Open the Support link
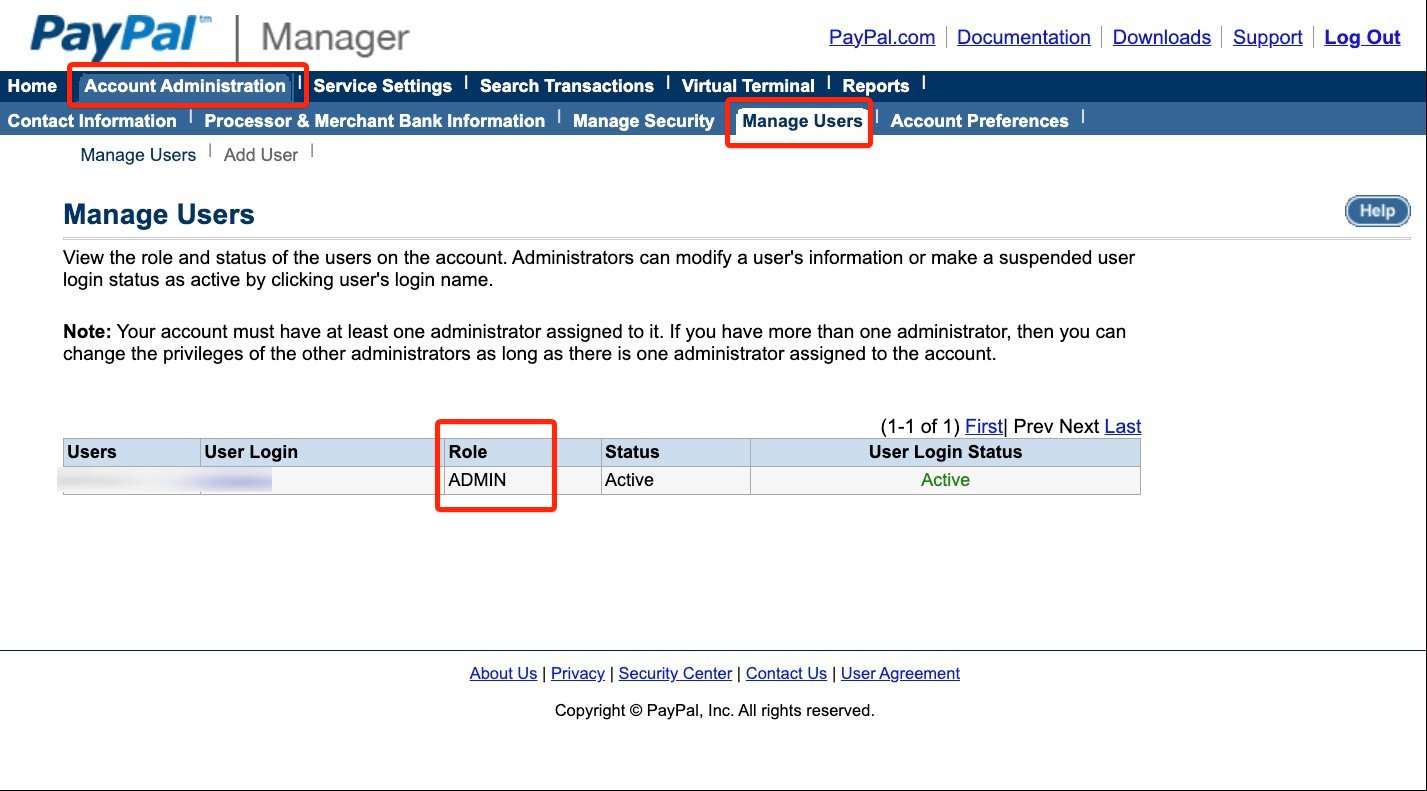1427x791 pixels. coord(1268,37)
